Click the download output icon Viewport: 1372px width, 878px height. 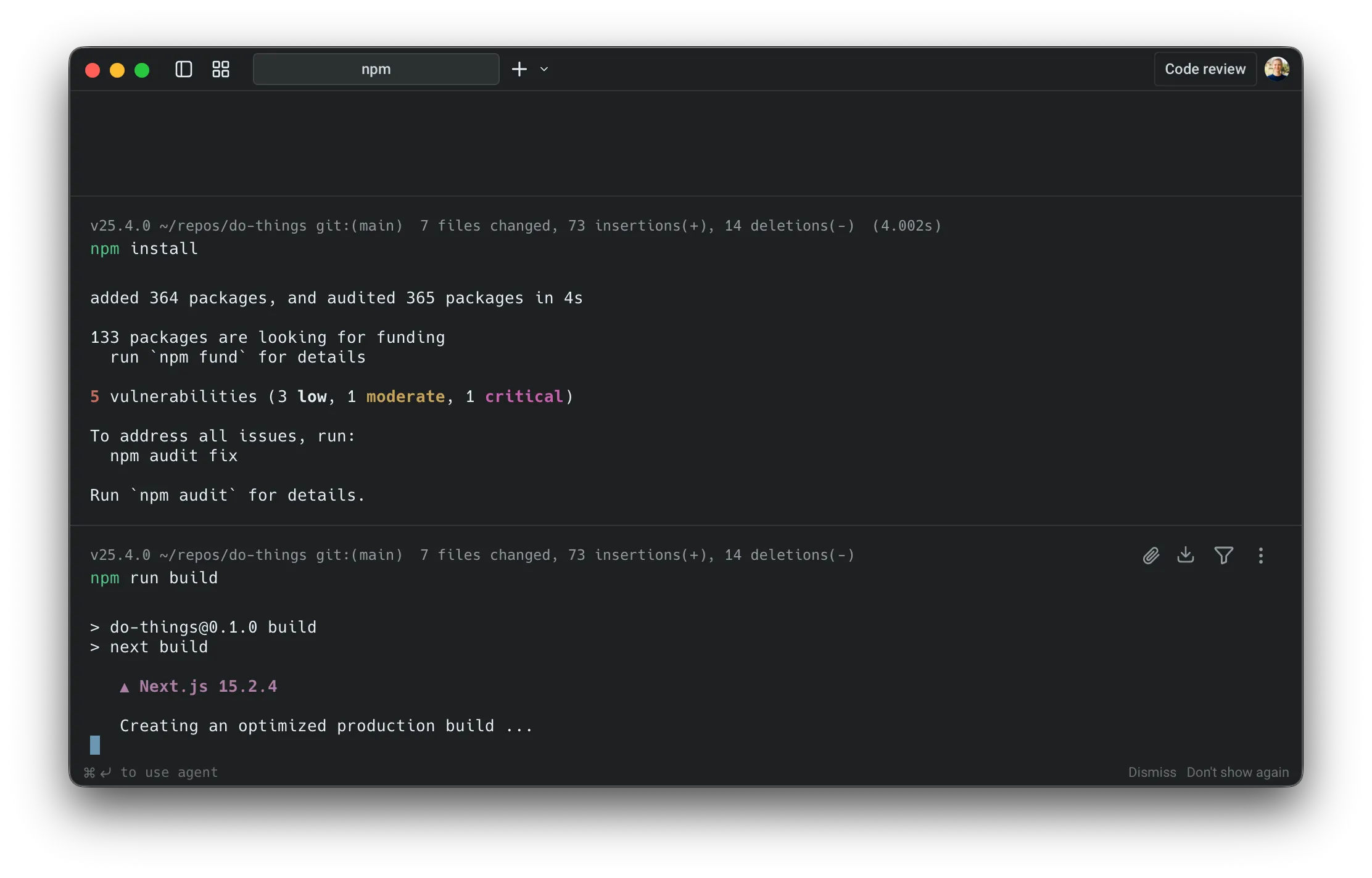point(1186,555)
